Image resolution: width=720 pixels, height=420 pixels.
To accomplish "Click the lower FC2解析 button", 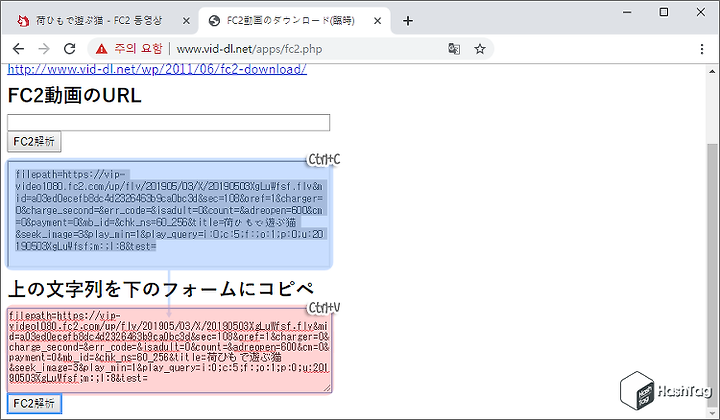I will [34, 403].
